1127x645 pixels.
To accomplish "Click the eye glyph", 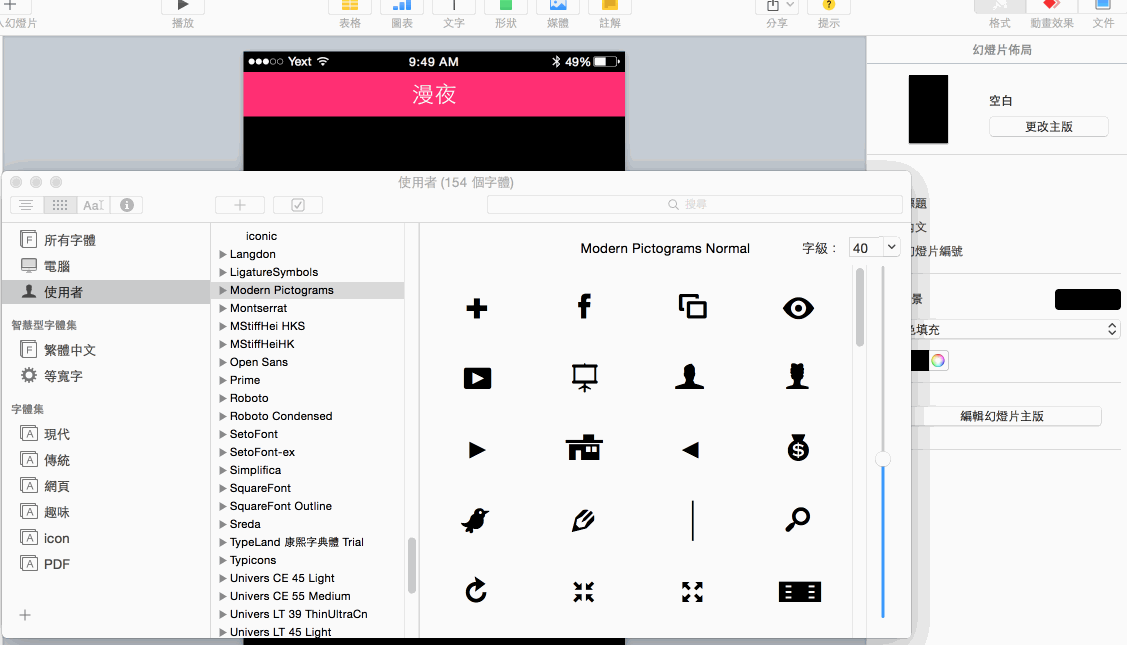I will click(x=798, y=308).
